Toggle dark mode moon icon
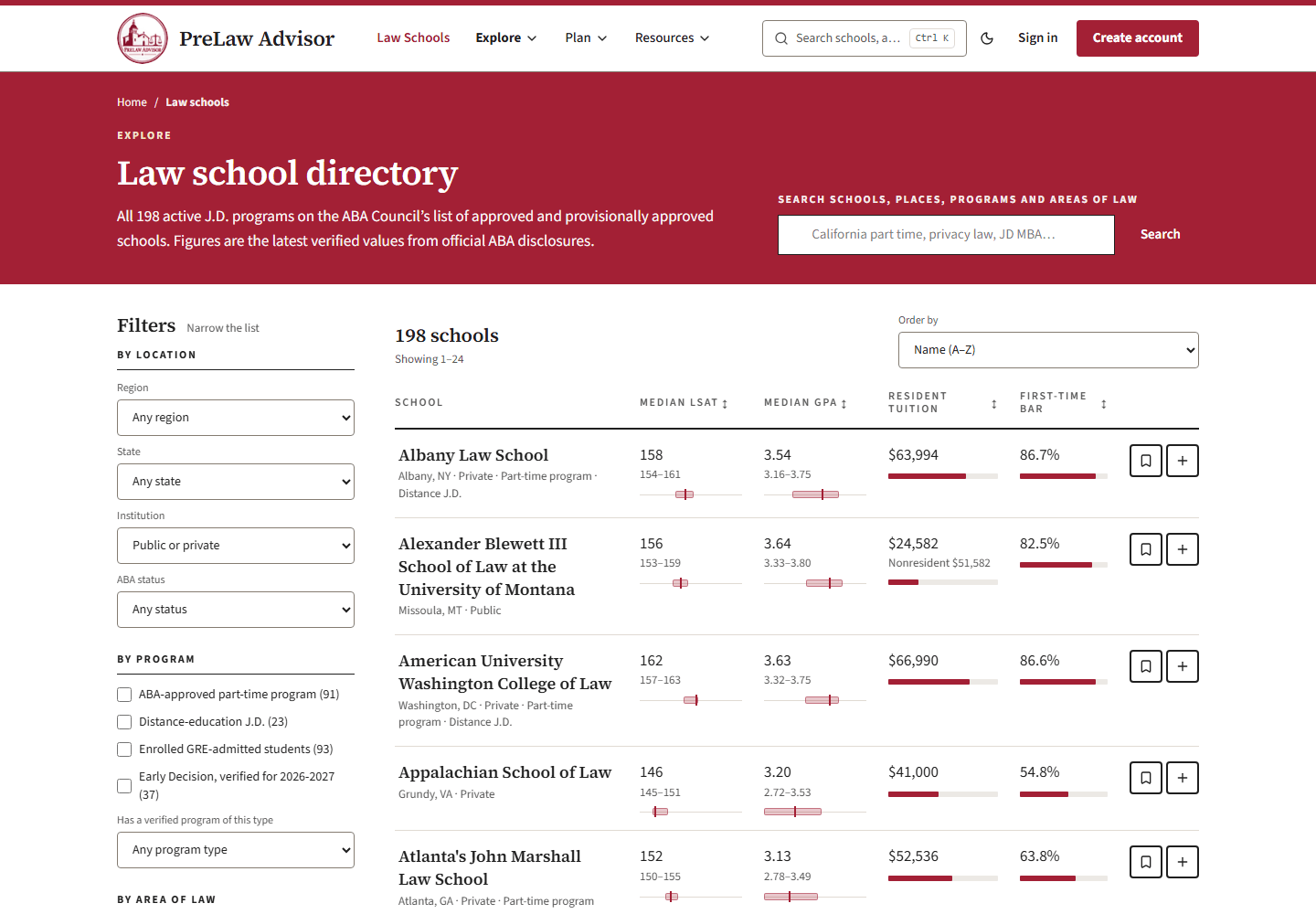1316x914 pixels. click(987, 38)
